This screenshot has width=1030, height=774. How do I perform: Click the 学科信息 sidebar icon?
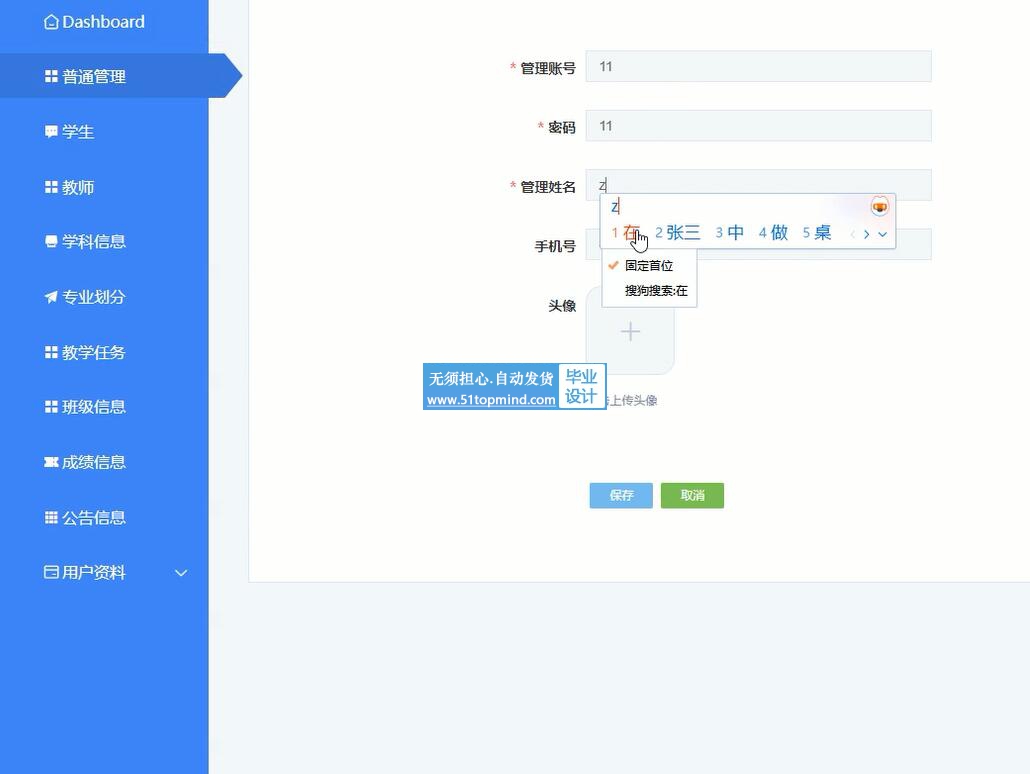tap(51, 242)
